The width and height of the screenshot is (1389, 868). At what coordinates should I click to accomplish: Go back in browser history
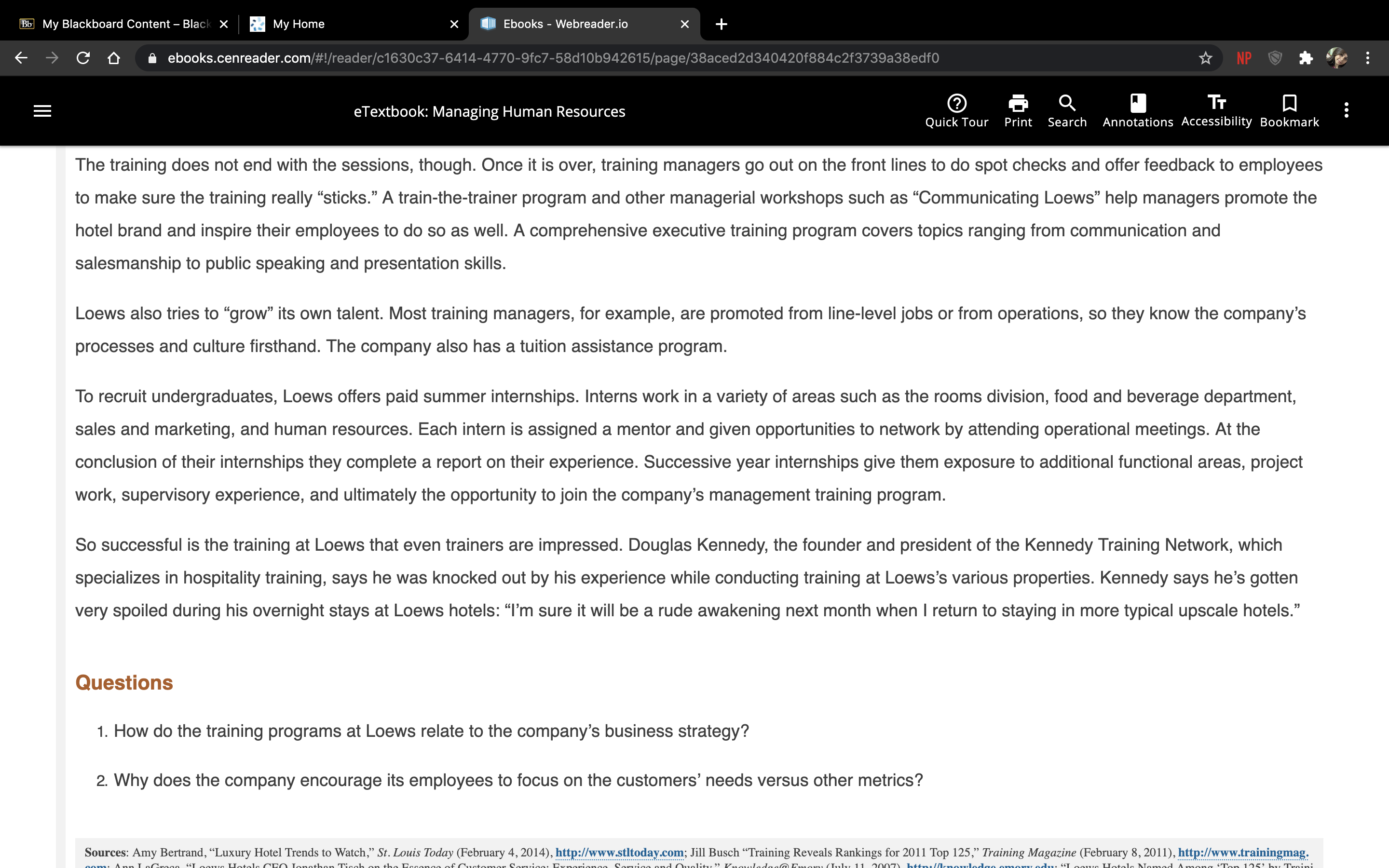(x=21, y=58)
